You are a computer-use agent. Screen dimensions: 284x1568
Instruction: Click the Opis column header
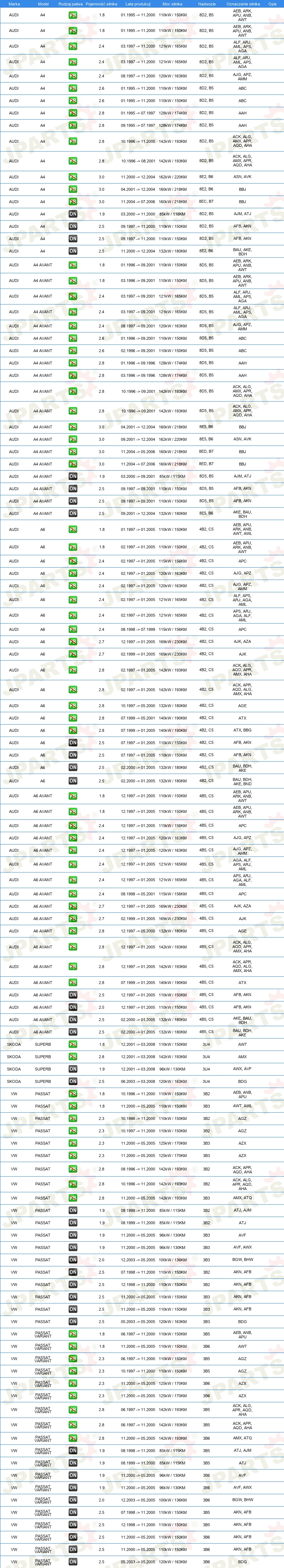(x=272, y=4)
